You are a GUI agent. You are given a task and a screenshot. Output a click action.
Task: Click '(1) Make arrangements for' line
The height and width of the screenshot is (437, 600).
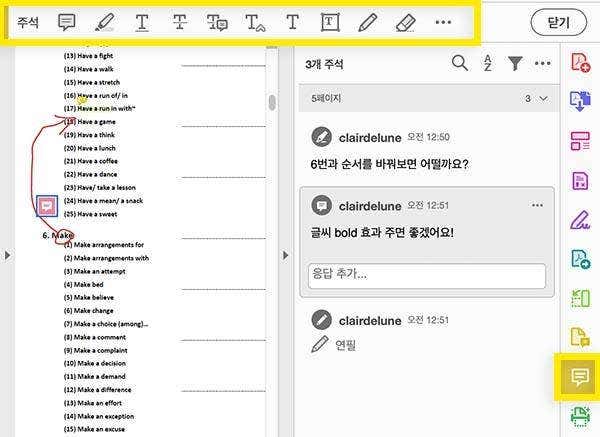[104, 245]
